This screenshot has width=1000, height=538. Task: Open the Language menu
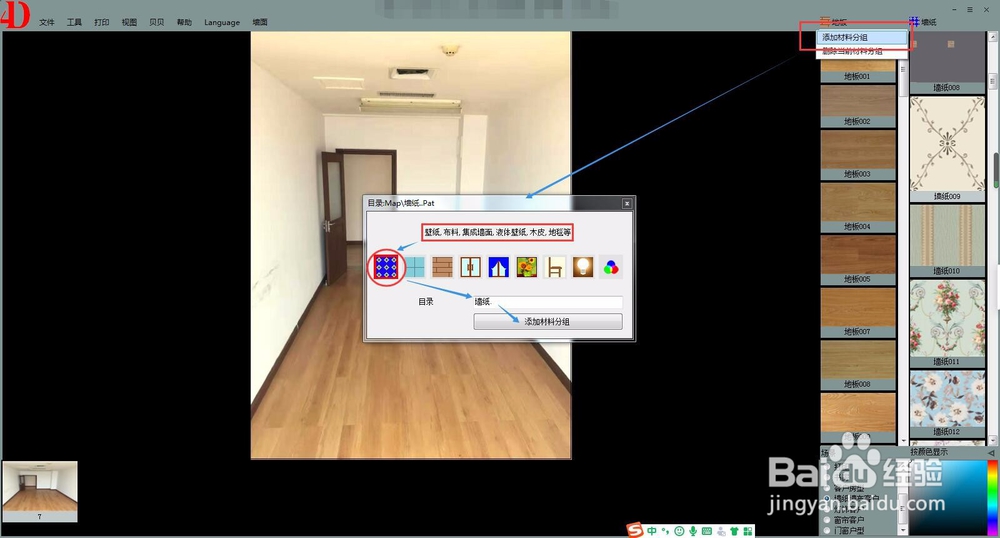222,22
